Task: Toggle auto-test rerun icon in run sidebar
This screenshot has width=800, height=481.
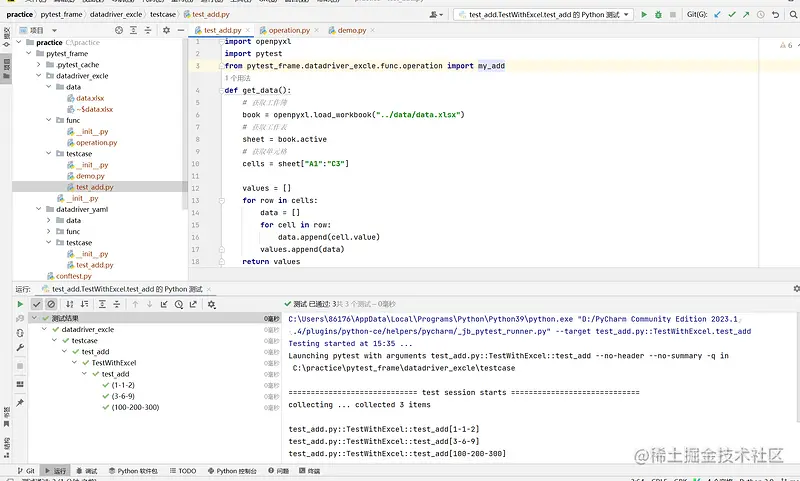Action: (20, 333)
